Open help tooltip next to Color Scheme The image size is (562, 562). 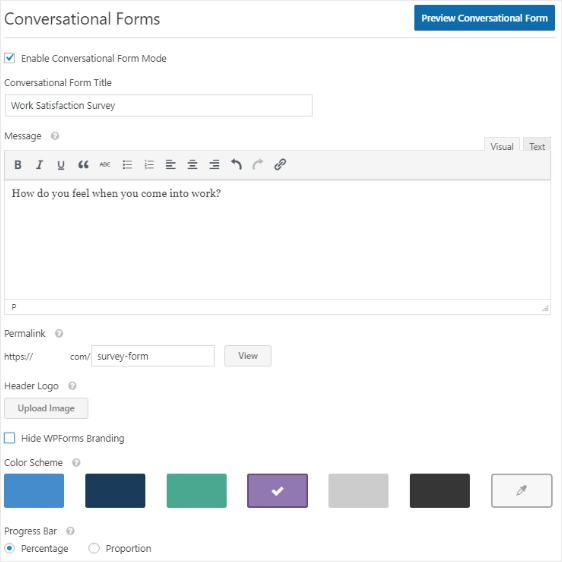coord(76,463)
